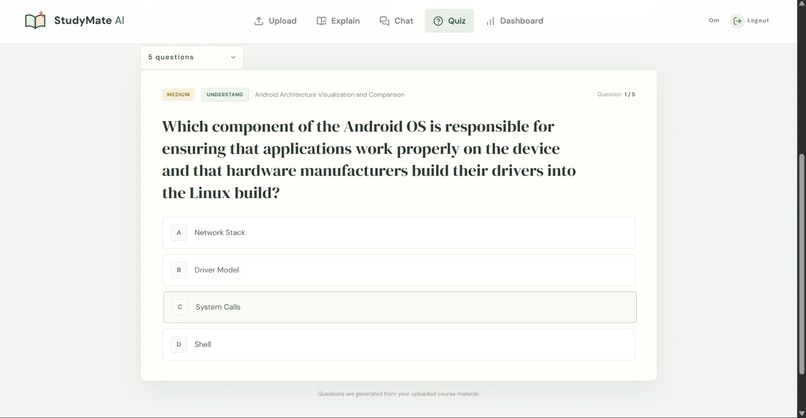Choose answer System Calls
This screenshot has width=806, height=418.
(400, 307)
